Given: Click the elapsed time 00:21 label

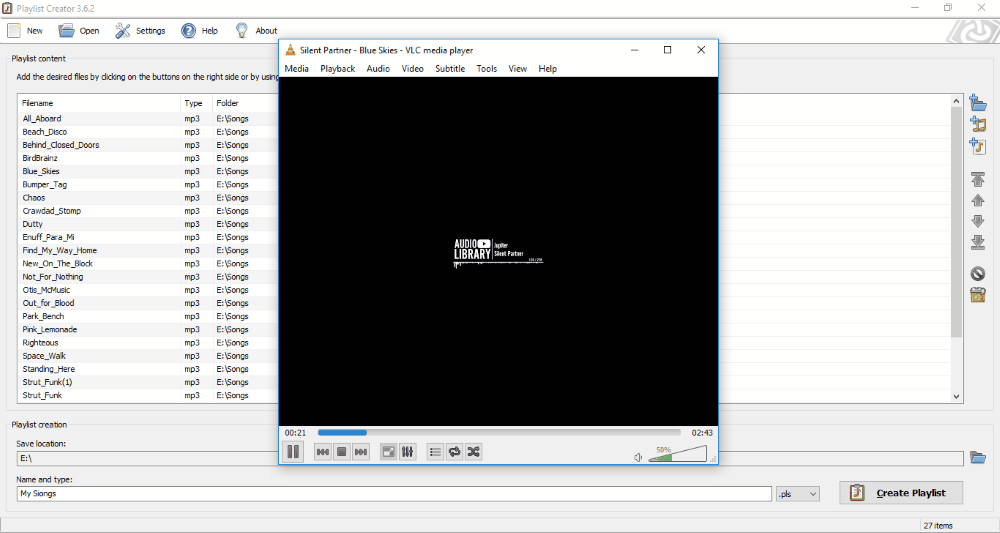Looking at the screenshot, I should click(x=295, y=432).
